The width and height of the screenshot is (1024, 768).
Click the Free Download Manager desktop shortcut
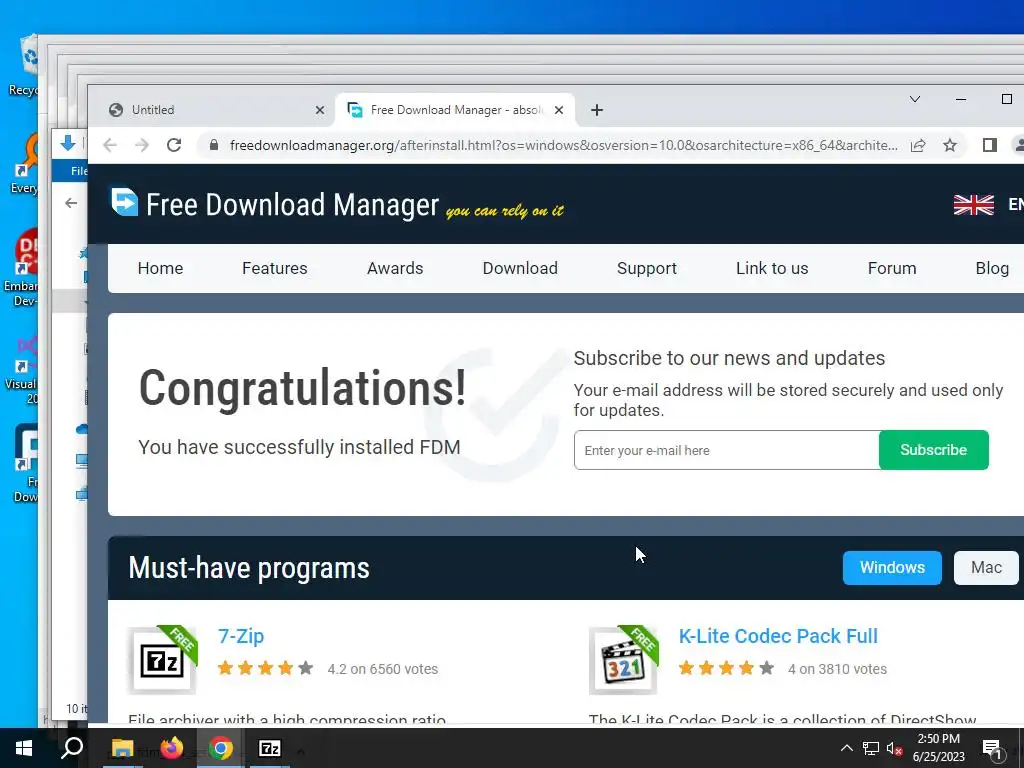coord(25,464)
